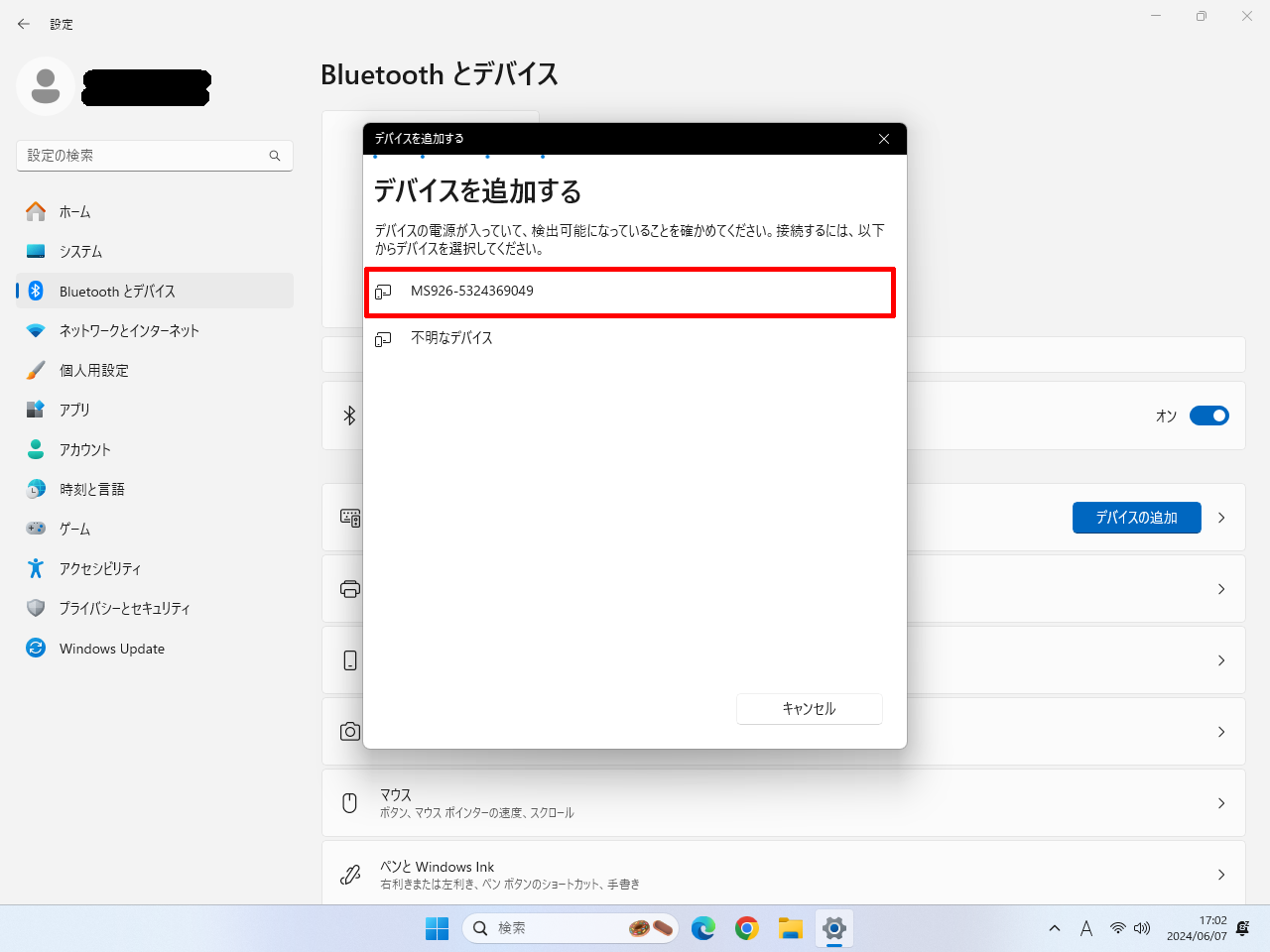The height and width of the screenshot is (952, 1270).
Task: Click the キャンセル button
Action: tap(809, 709)
